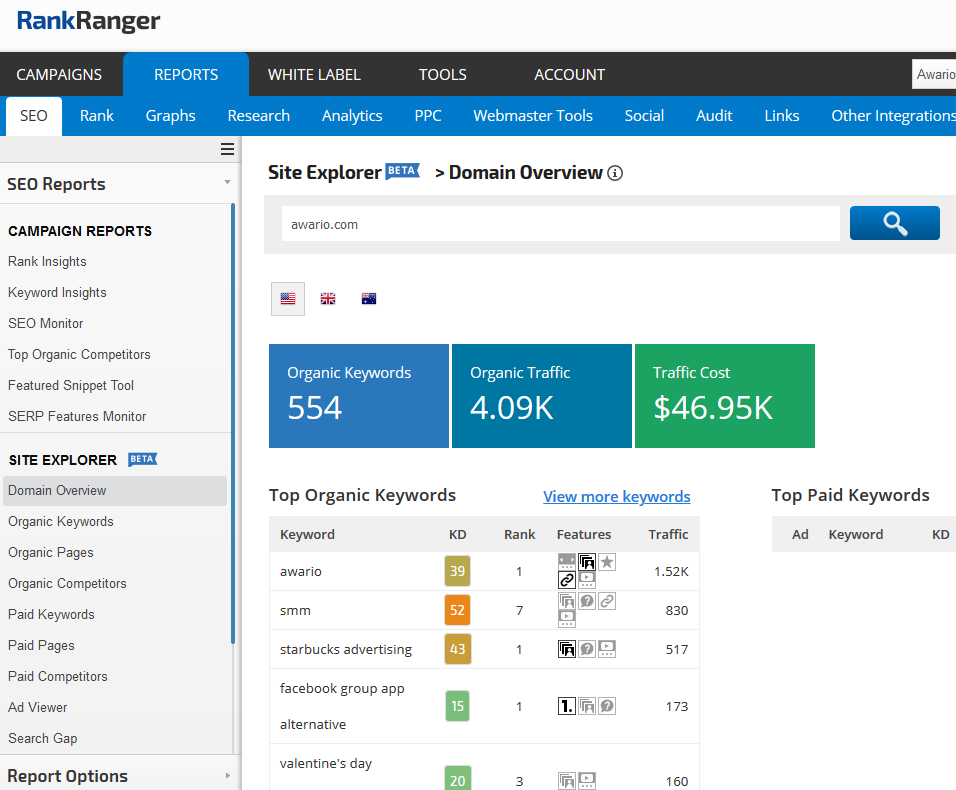This screenshot has width=956, height=790.
Task: Click image pack icon in facebook group row
Action: [x=587, y=706]
